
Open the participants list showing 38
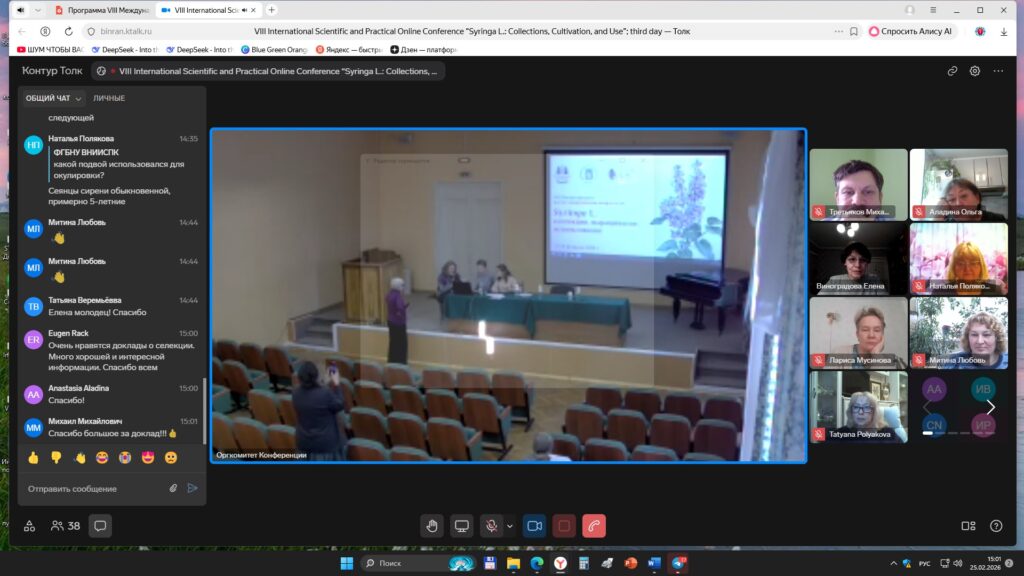65,526
